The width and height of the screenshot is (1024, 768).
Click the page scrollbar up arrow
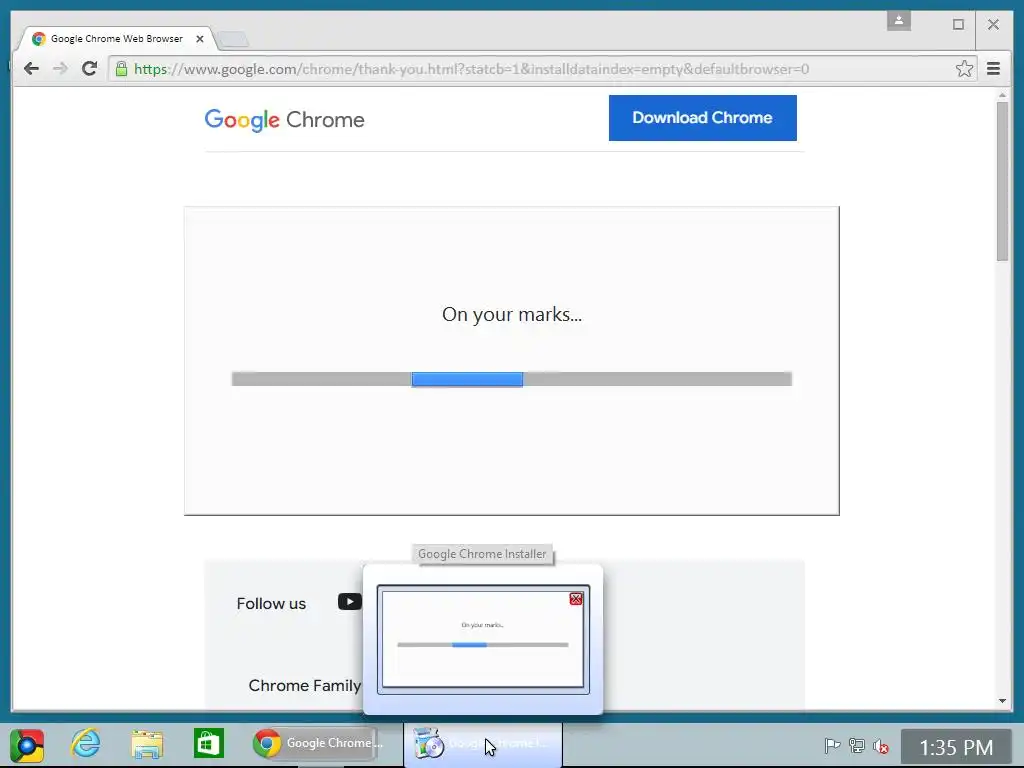coord(1002,95)
